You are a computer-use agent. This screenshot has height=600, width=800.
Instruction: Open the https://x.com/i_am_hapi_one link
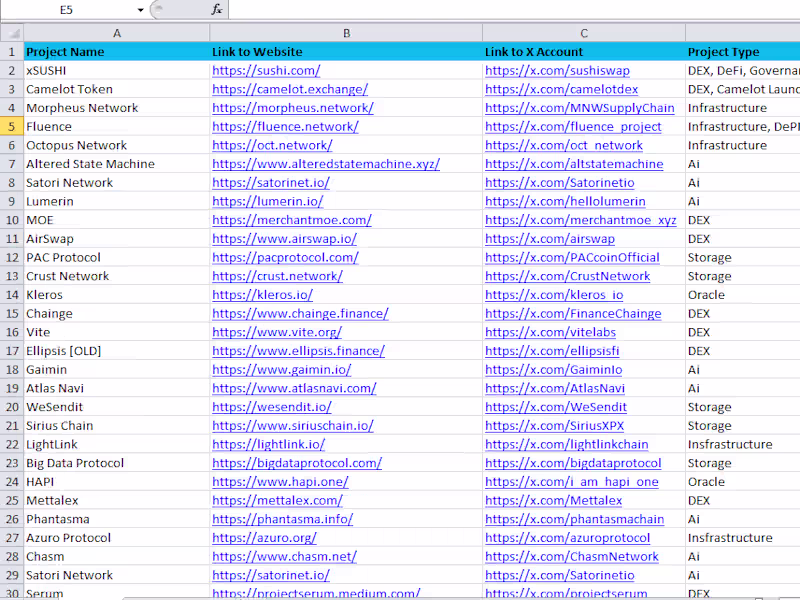572,482
